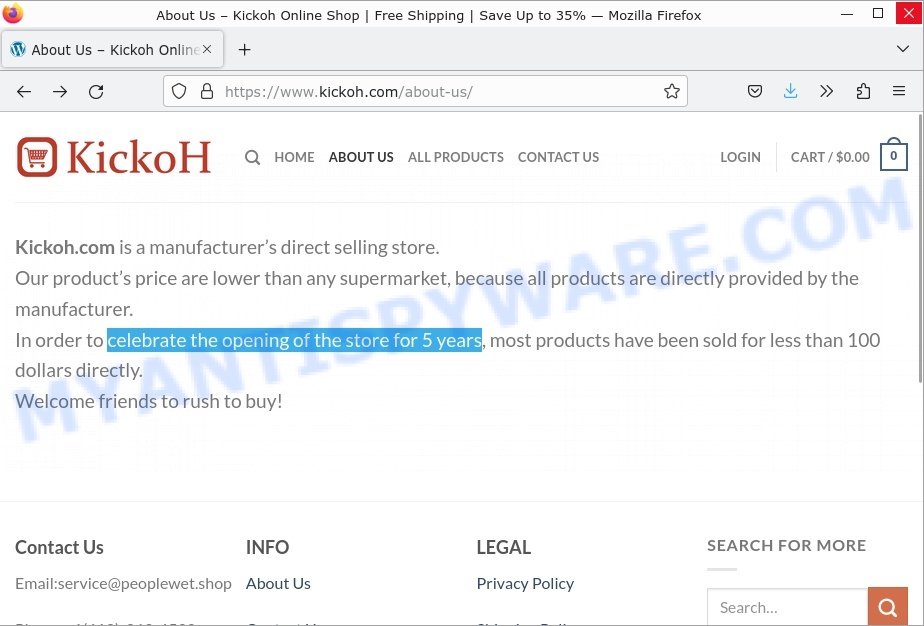Open CONTACT US menu item
This screenshot has height=626, width=924.
(x=559, y=157)
